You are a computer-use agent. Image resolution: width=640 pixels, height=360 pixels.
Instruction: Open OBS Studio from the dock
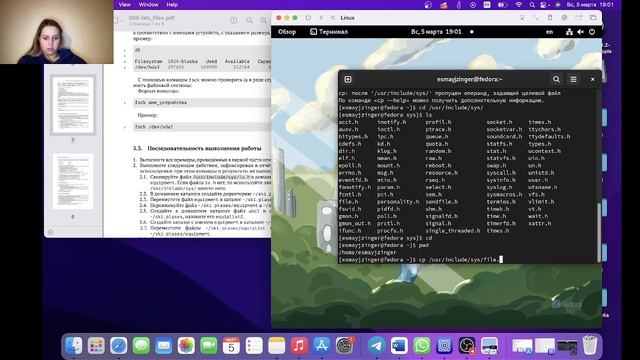(467, 346)
